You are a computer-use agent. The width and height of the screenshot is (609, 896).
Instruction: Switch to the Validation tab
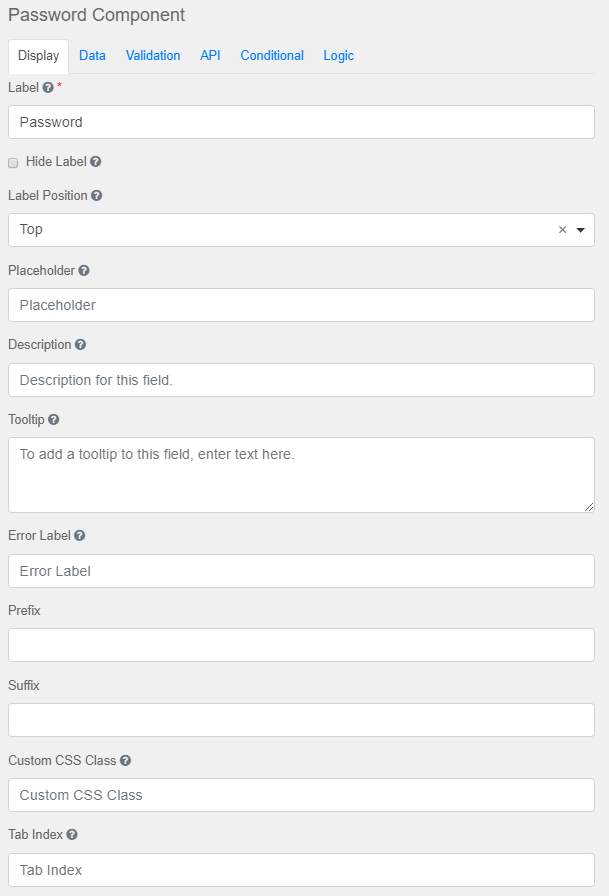(153, 56)
